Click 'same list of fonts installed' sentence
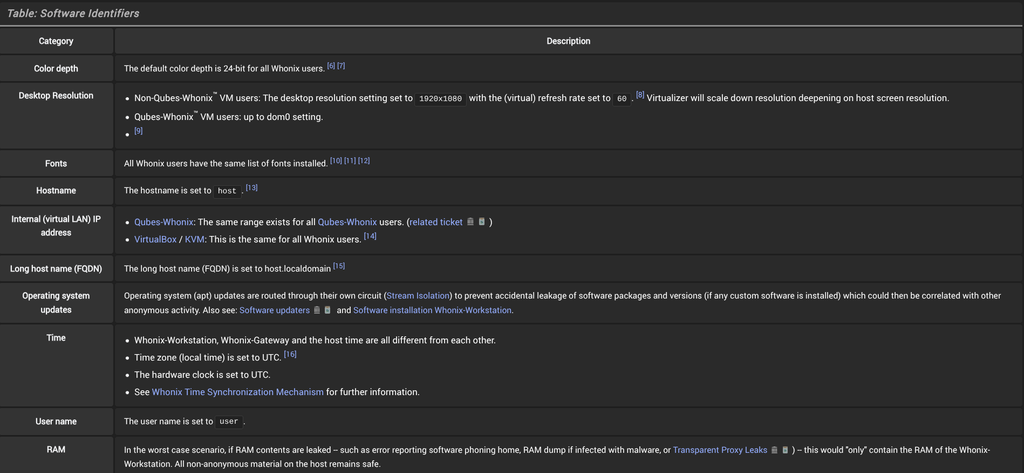Image resolution: width=1024 pixels, height=473 pixels. pos(226,163)
